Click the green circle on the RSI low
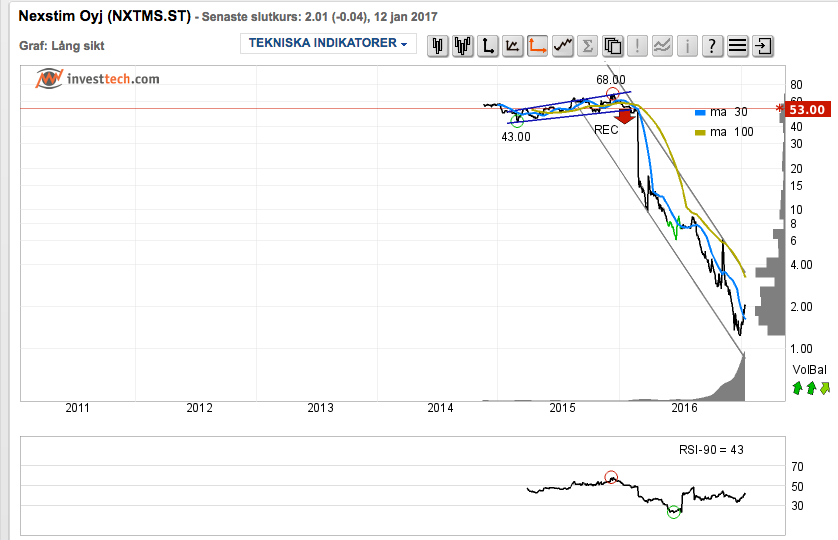The width and height of the screenshot is (838, 540). (673, 512)
